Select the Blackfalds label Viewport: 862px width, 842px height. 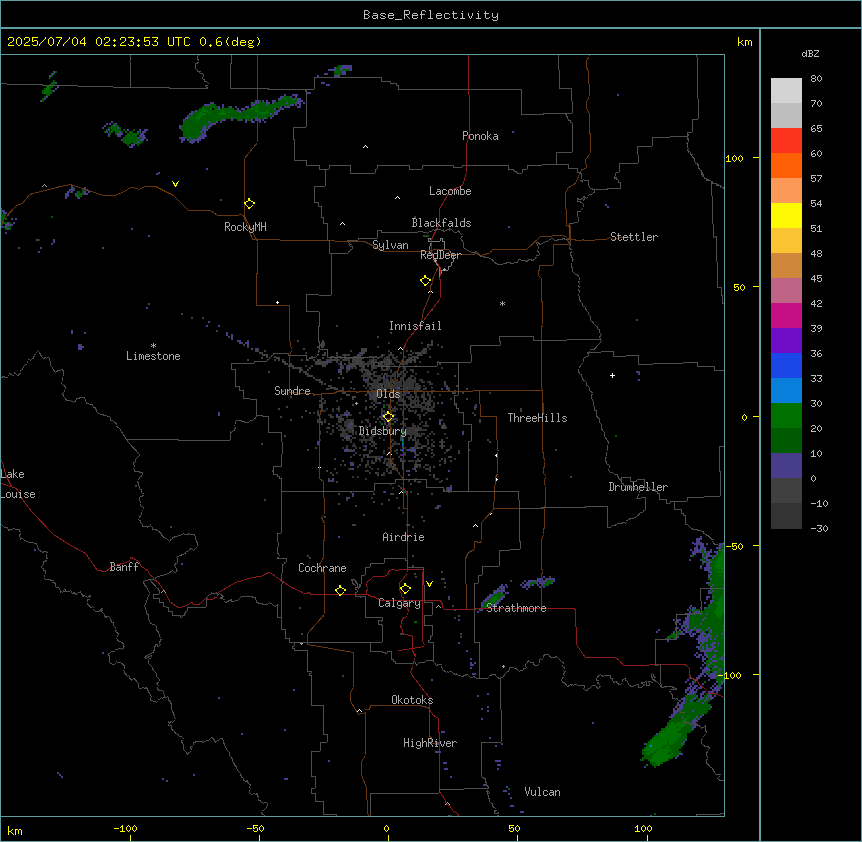[441, 223]
